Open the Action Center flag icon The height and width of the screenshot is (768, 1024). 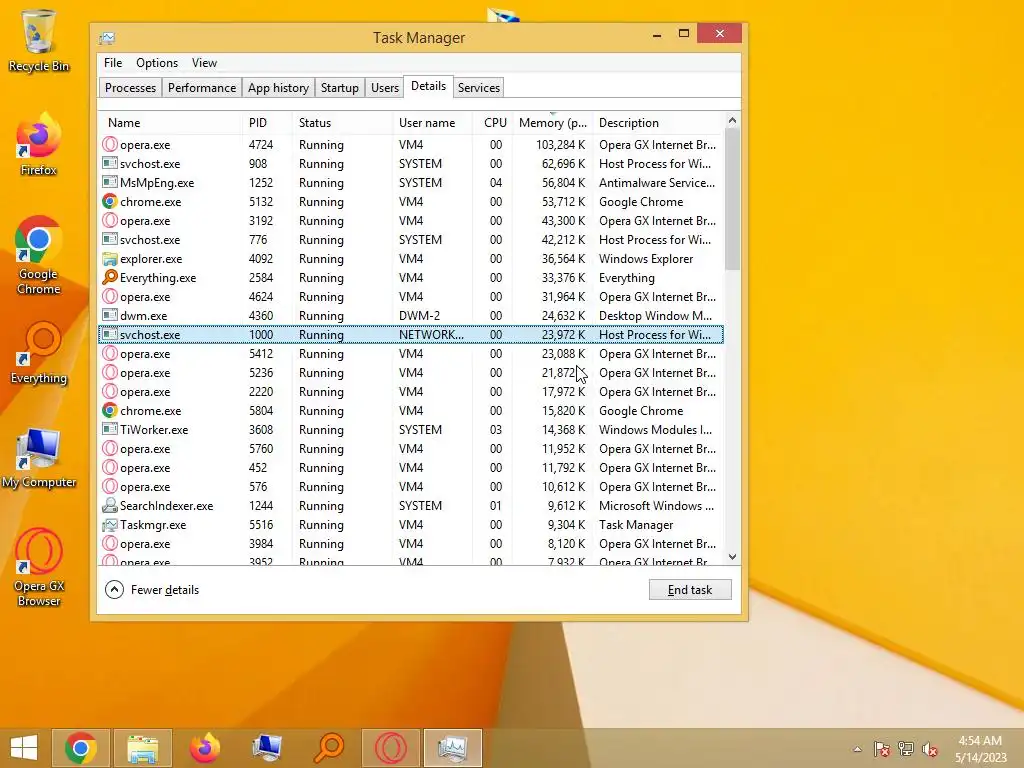(882, 749)
